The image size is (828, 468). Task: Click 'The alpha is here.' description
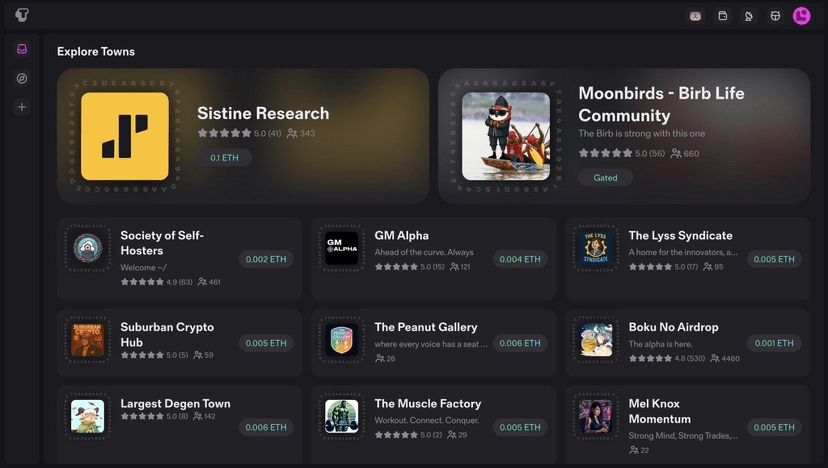click(x=660, y=344)
